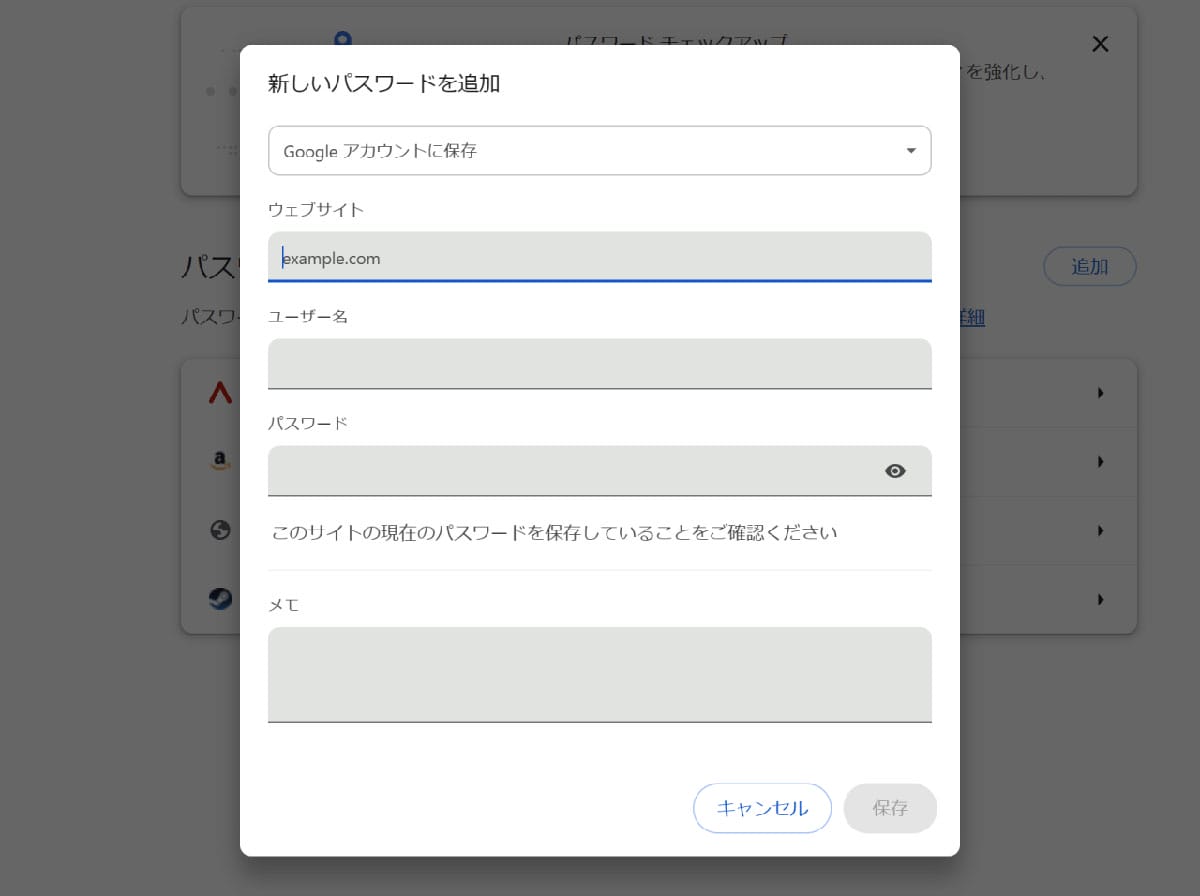Image resolution: width=1200 pixels, height=896 pixels.
Task: Click the Amazon site icon
Action: click(220, 461)
